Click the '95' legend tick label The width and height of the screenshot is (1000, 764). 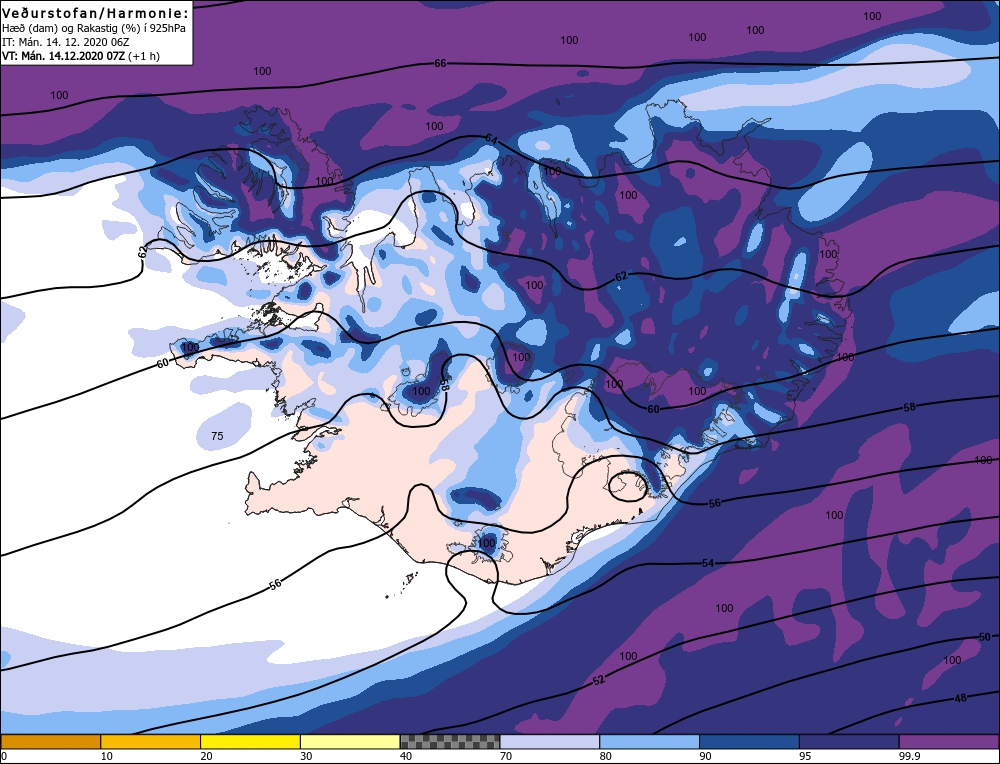pyautogui.click(x=805, y=756)
